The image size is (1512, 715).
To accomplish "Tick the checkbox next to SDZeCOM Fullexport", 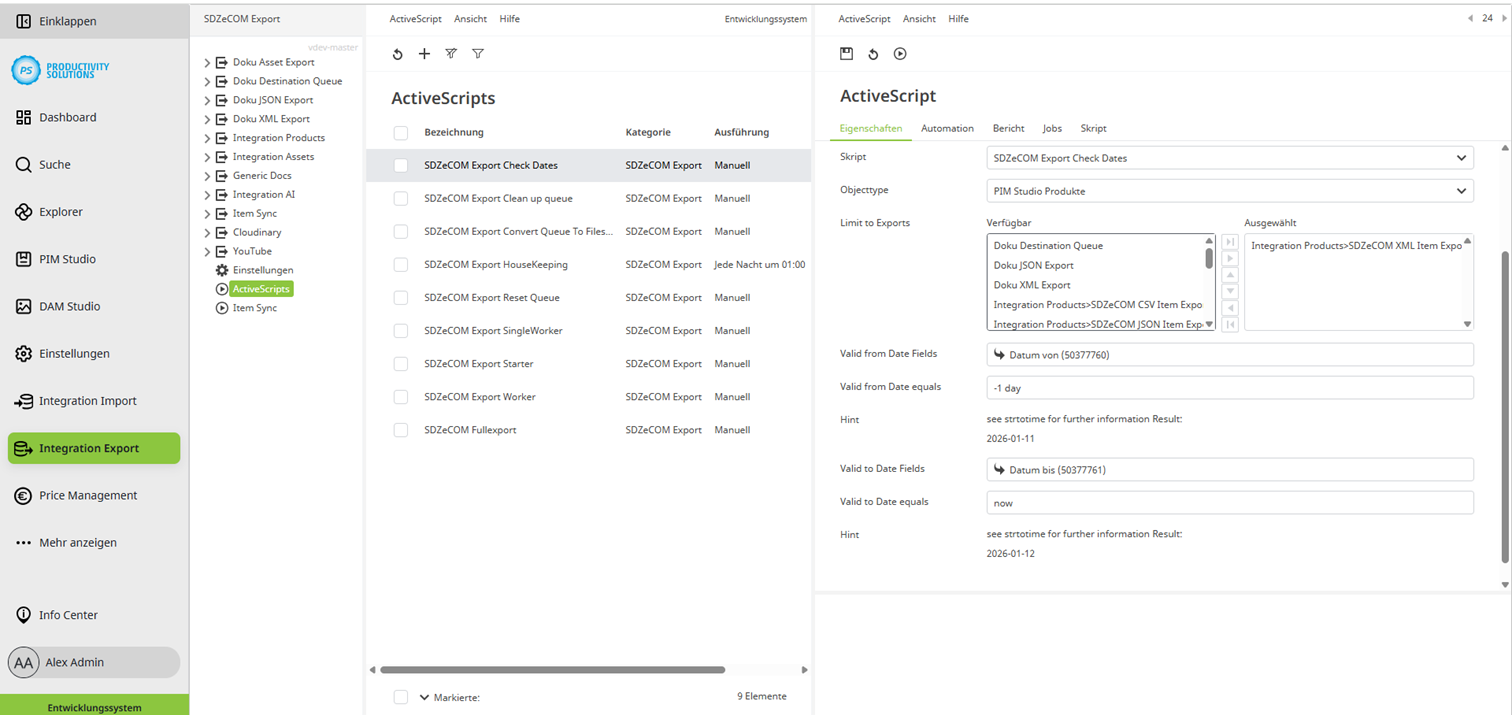I will [401, 429].
